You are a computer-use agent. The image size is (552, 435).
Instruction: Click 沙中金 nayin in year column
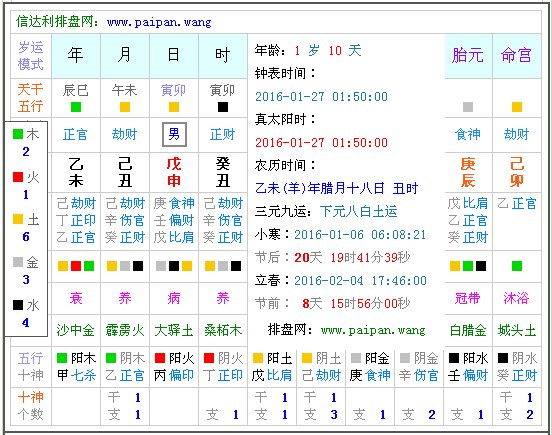coord(76,330)
